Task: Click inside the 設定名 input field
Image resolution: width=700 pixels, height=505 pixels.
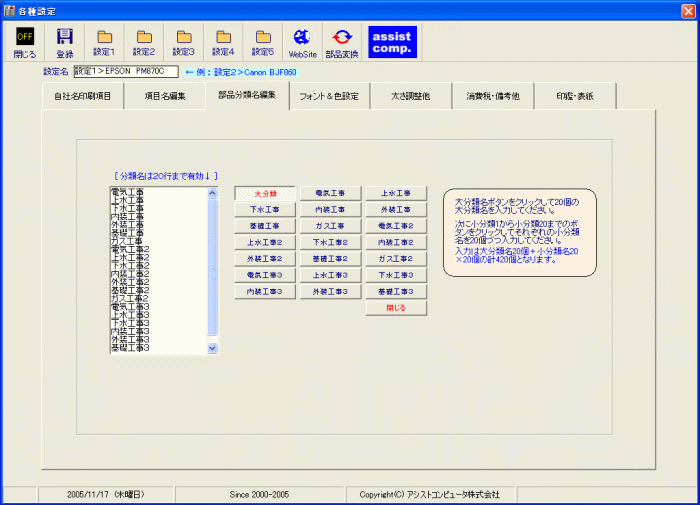Action: pyautogui.click(x=126, y=71)
